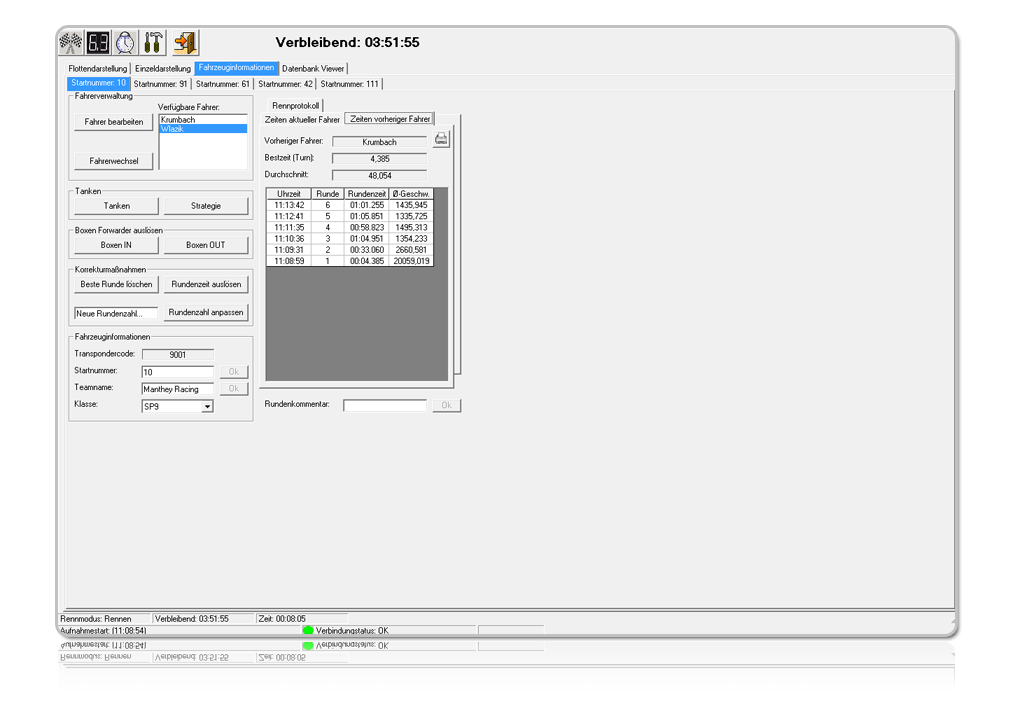This screenshot has width=1024, height=713.
Task: Open the Rennprotokoll tab
Action: point(295,106)
